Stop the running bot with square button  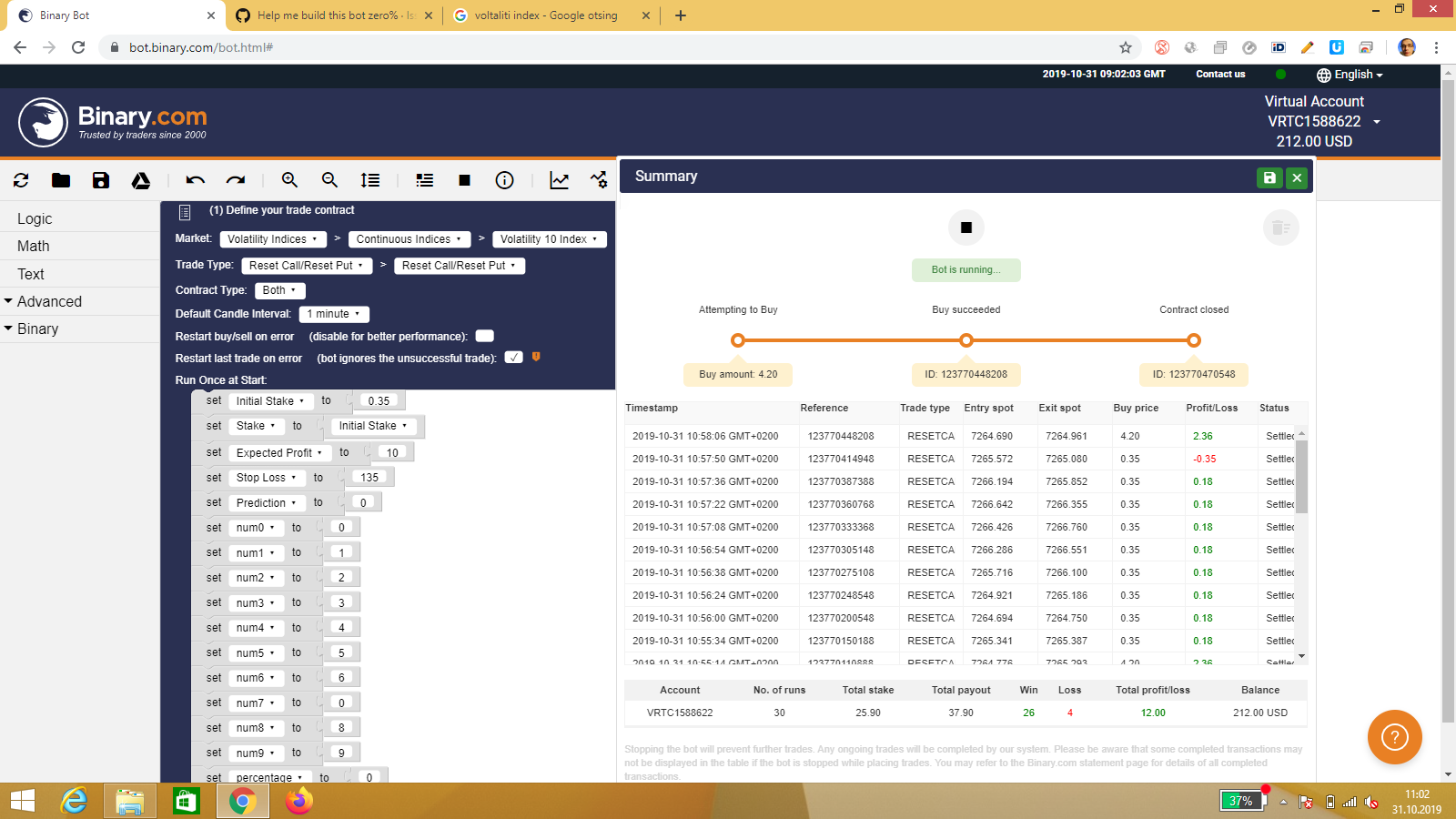coord(966,227)
